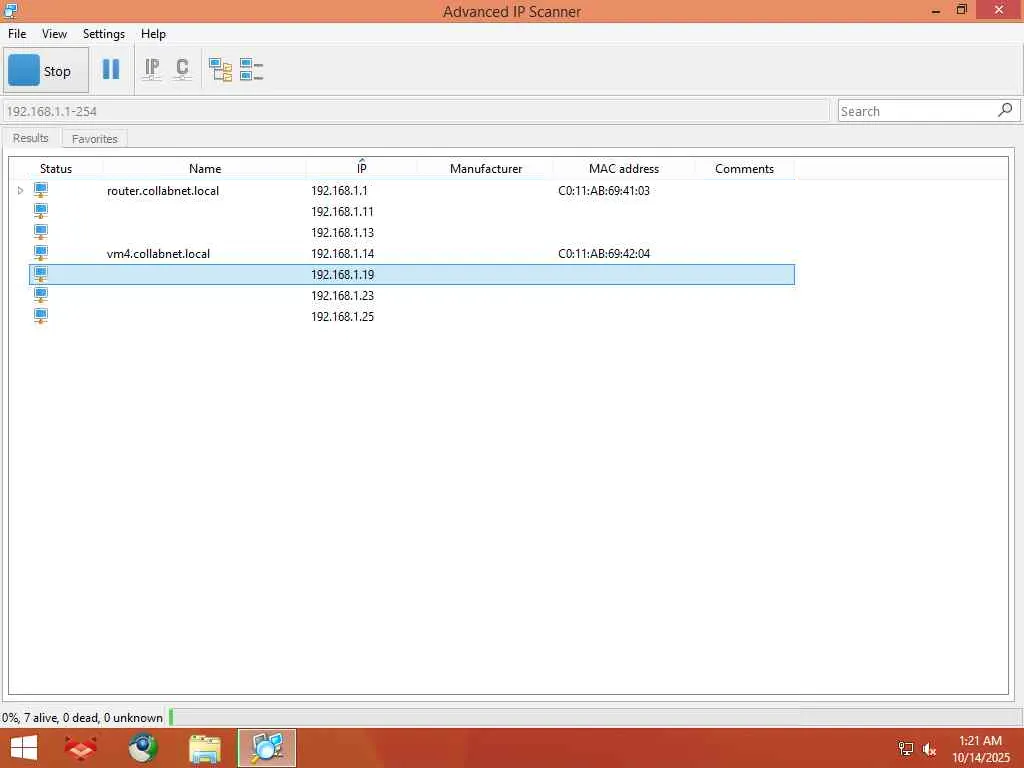Click the expand all tree icon

coord(220,69)
